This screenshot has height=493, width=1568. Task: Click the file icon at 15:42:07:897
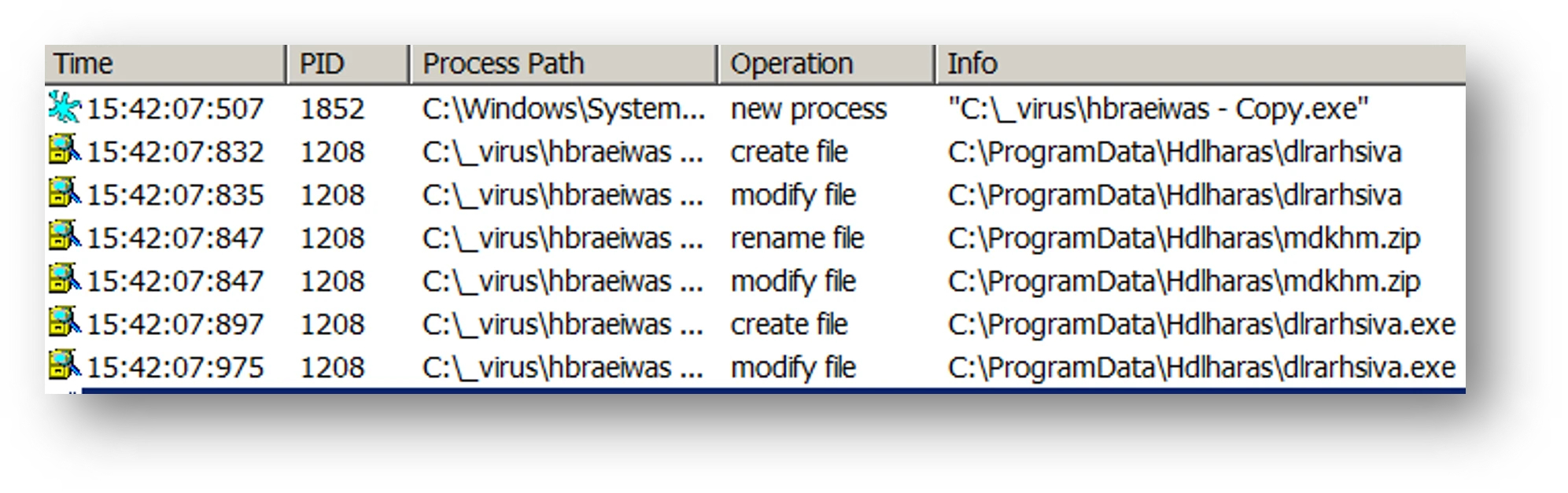point(65,322)
